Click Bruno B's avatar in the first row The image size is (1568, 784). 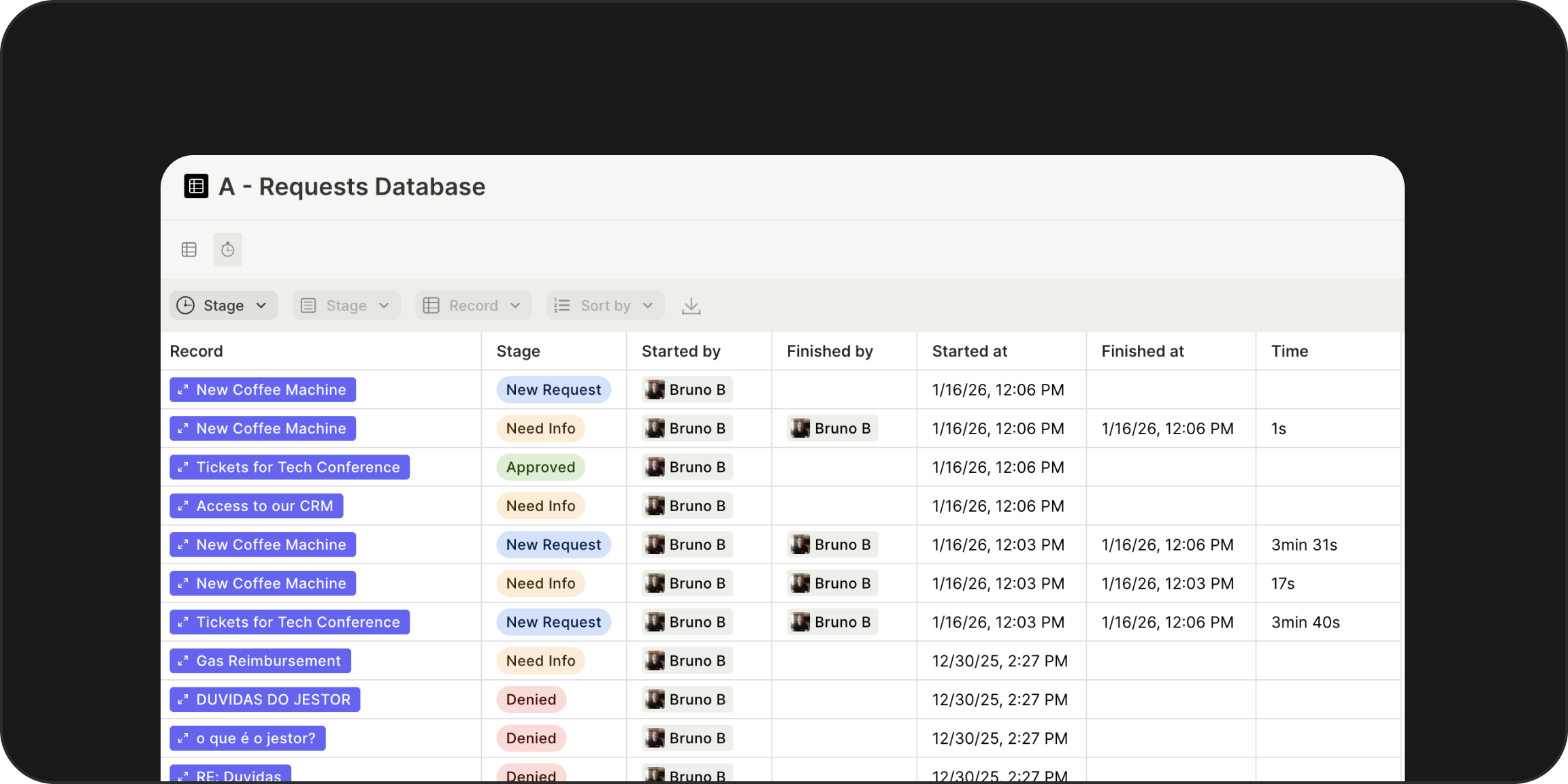pos(655,389)
